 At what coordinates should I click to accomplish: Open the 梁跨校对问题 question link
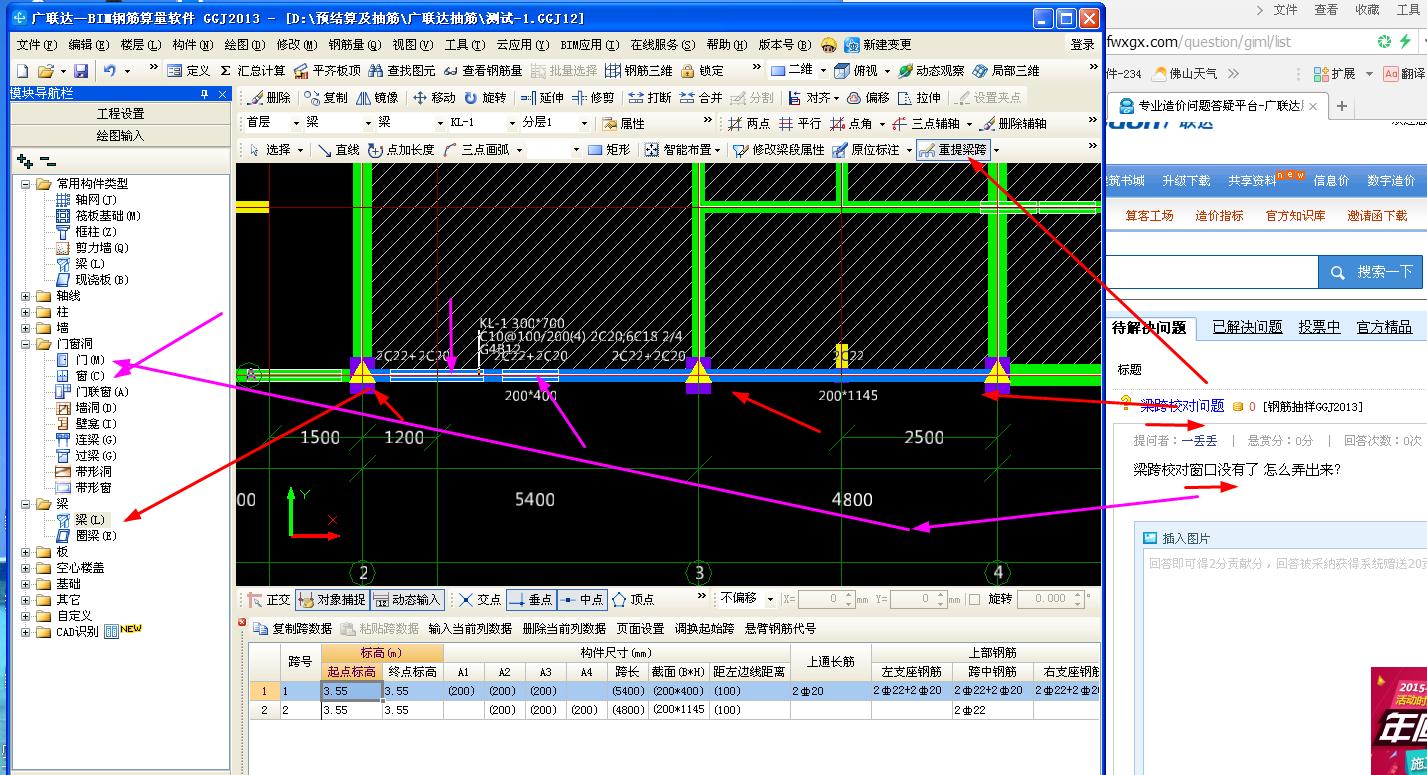point(1182,406)
